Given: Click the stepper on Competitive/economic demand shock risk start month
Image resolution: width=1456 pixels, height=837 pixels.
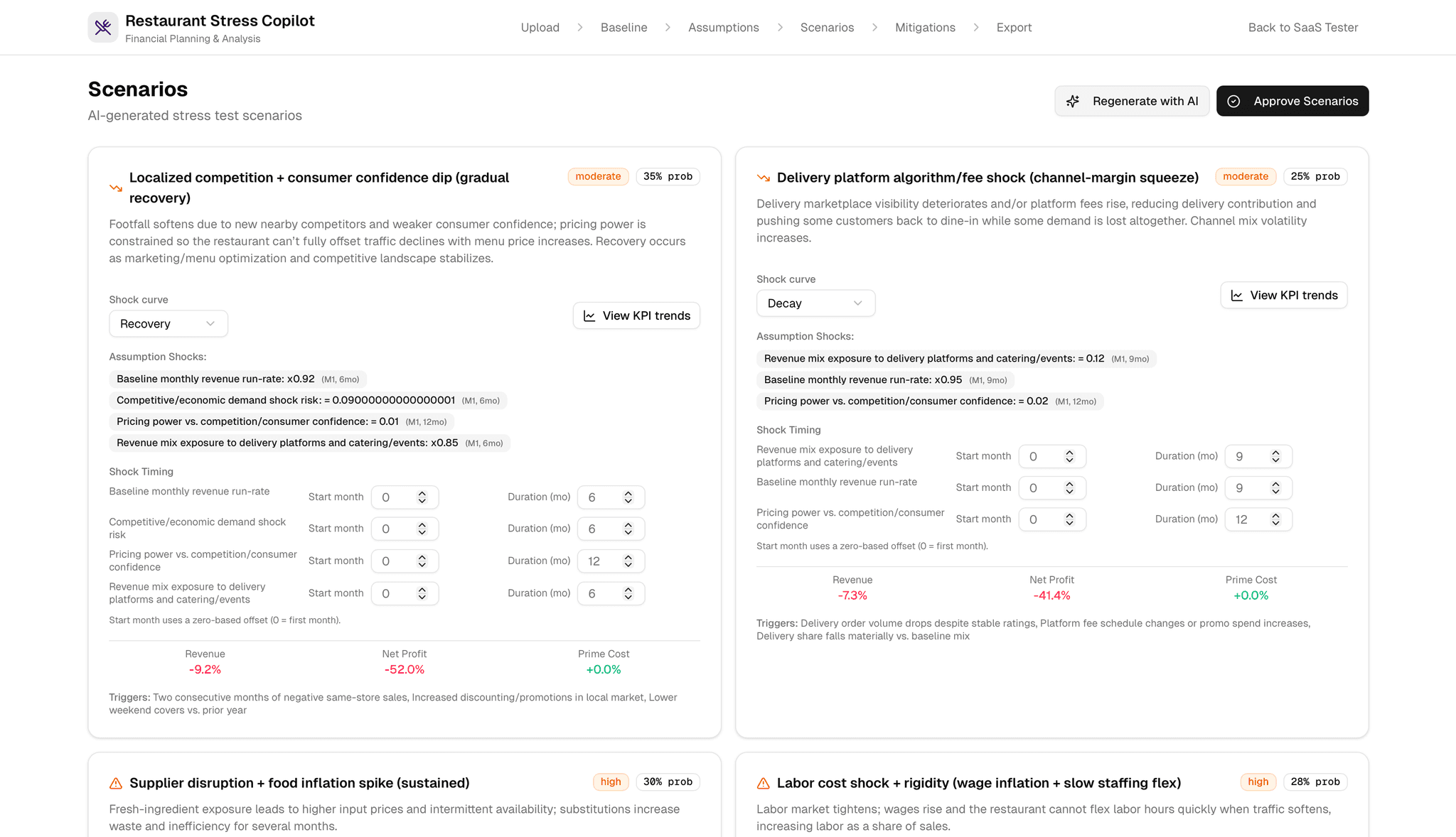Looking at the screenshot, I should tap(422, 529).
